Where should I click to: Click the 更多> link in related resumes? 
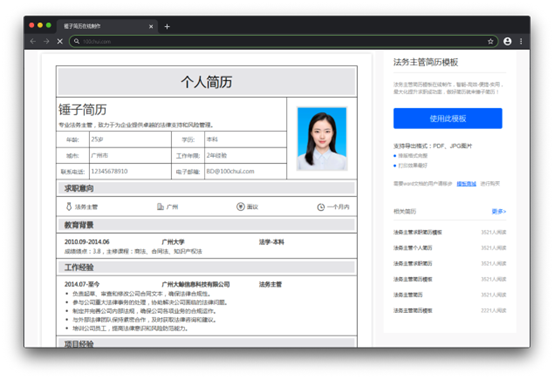tap(499, 211)
